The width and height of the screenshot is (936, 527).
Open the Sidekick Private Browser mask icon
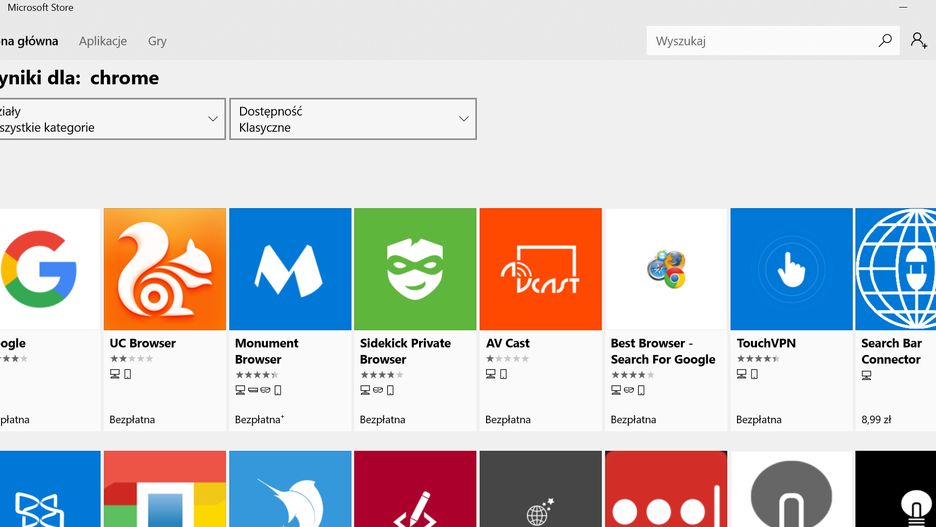pos(415,269)
